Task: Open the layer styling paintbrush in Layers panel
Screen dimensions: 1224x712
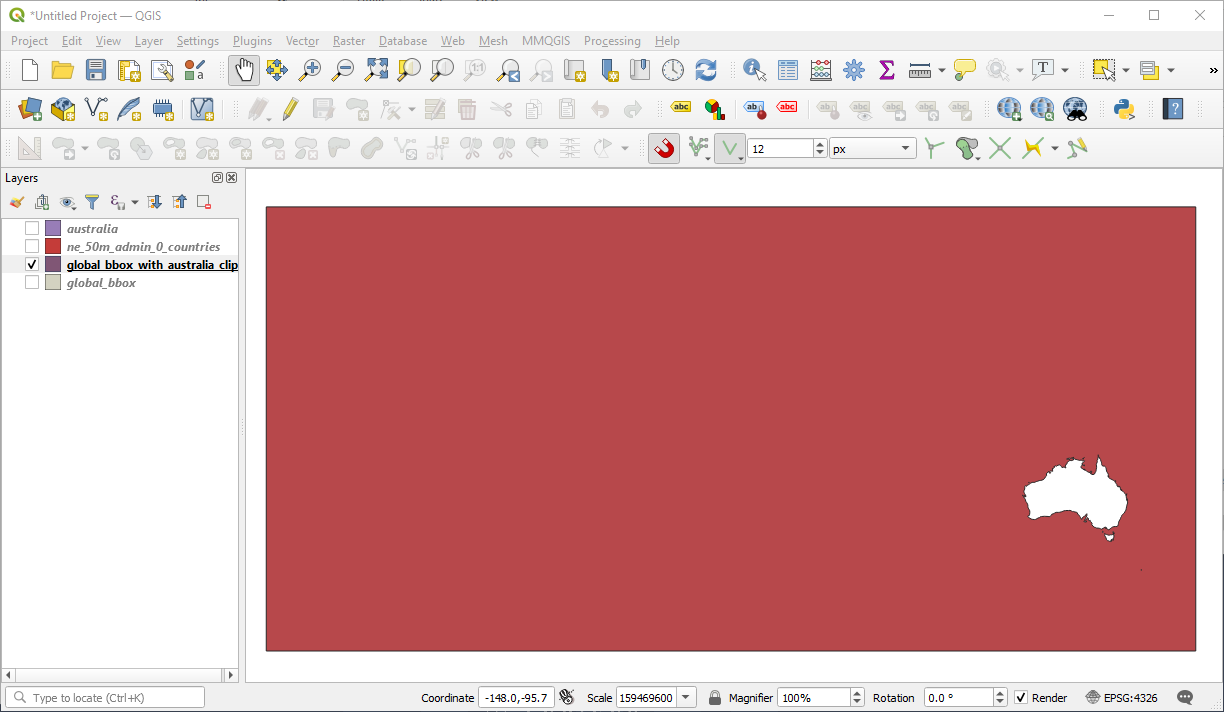Action: click(x=17, y=202)
